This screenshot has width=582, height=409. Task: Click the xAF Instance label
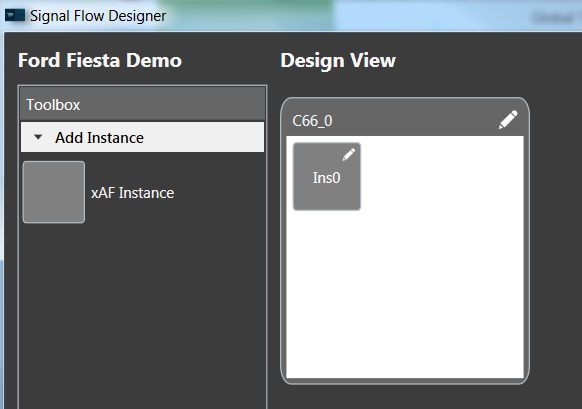(x=133, y=193)
